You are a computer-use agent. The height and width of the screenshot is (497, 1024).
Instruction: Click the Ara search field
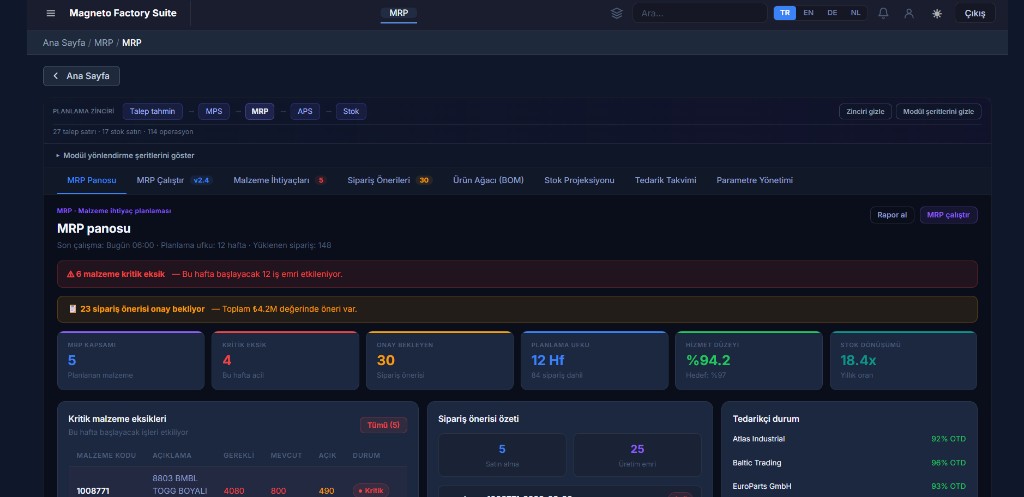(700, 13)
